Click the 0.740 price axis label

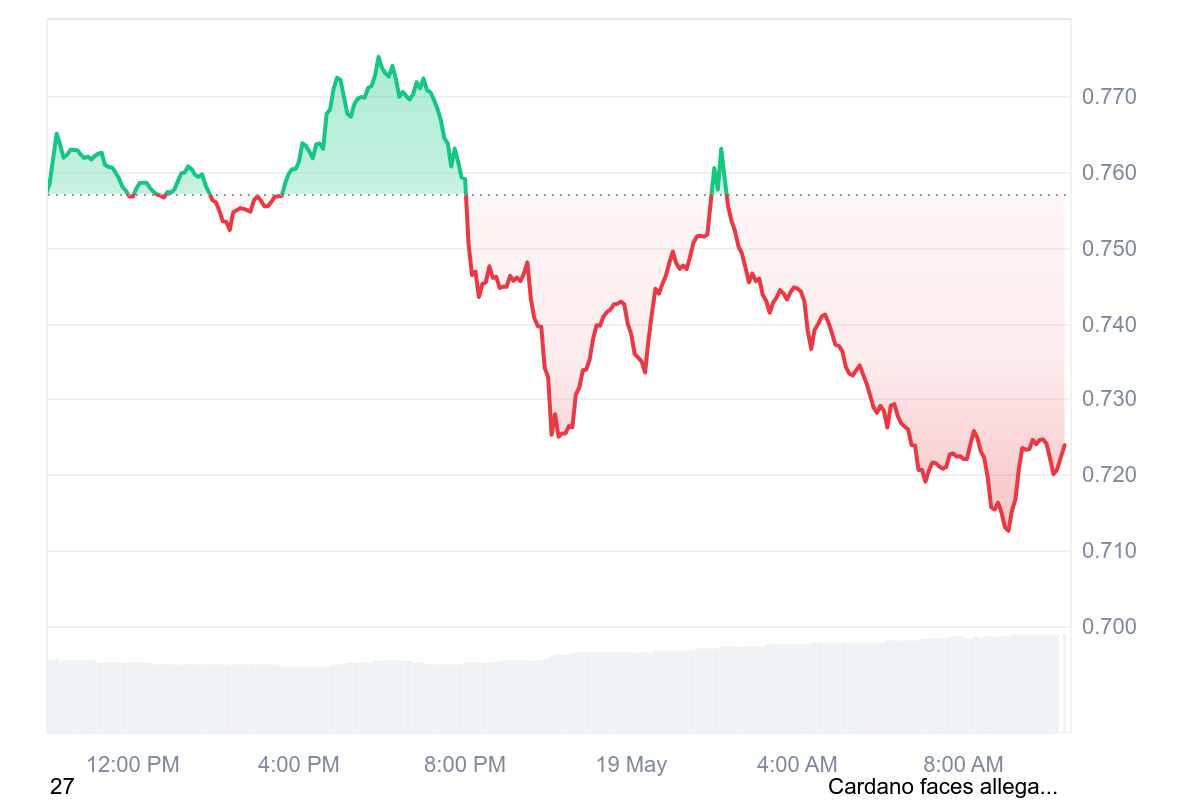[1109, 325]
